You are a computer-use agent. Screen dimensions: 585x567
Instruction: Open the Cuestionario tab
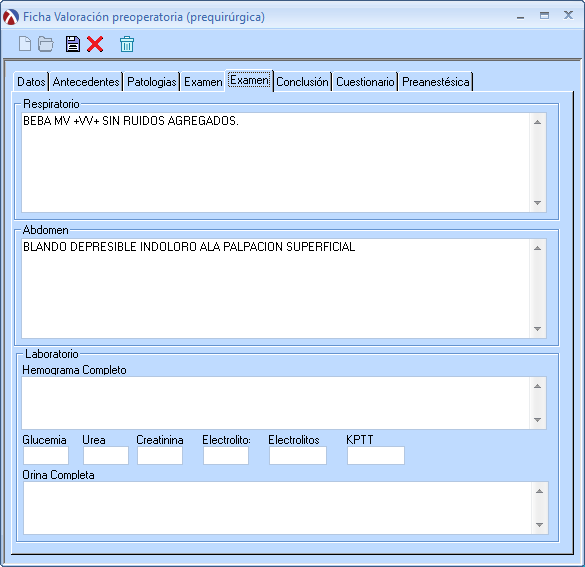365,82
